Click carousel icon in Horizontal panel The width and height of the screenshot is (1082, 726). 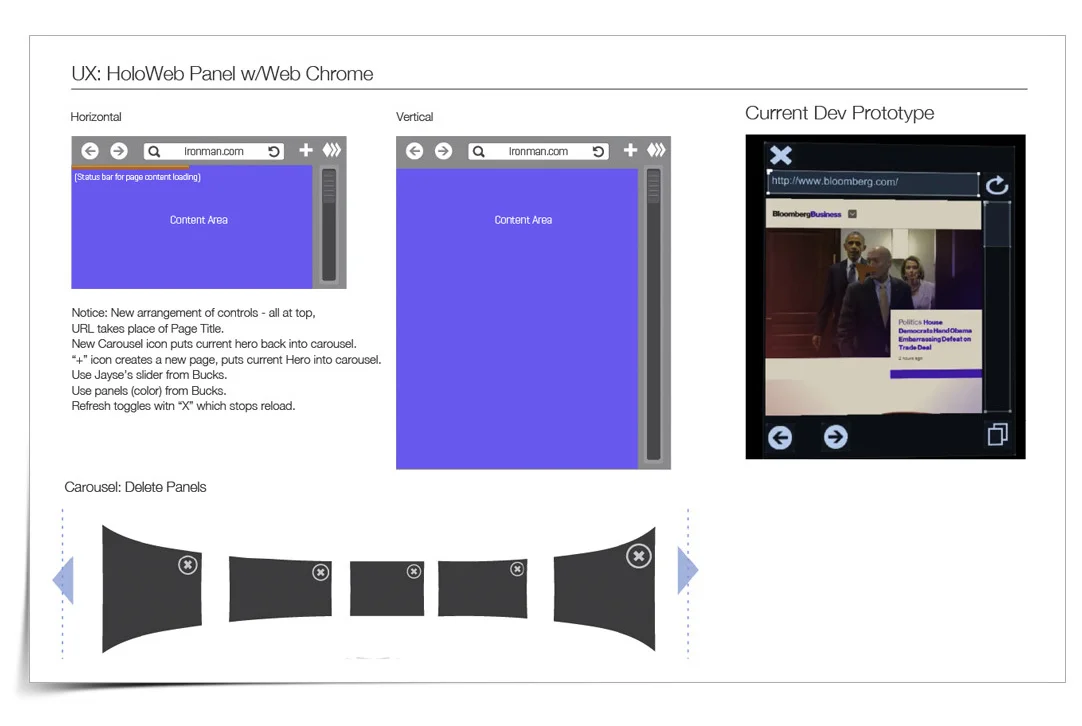332,150
